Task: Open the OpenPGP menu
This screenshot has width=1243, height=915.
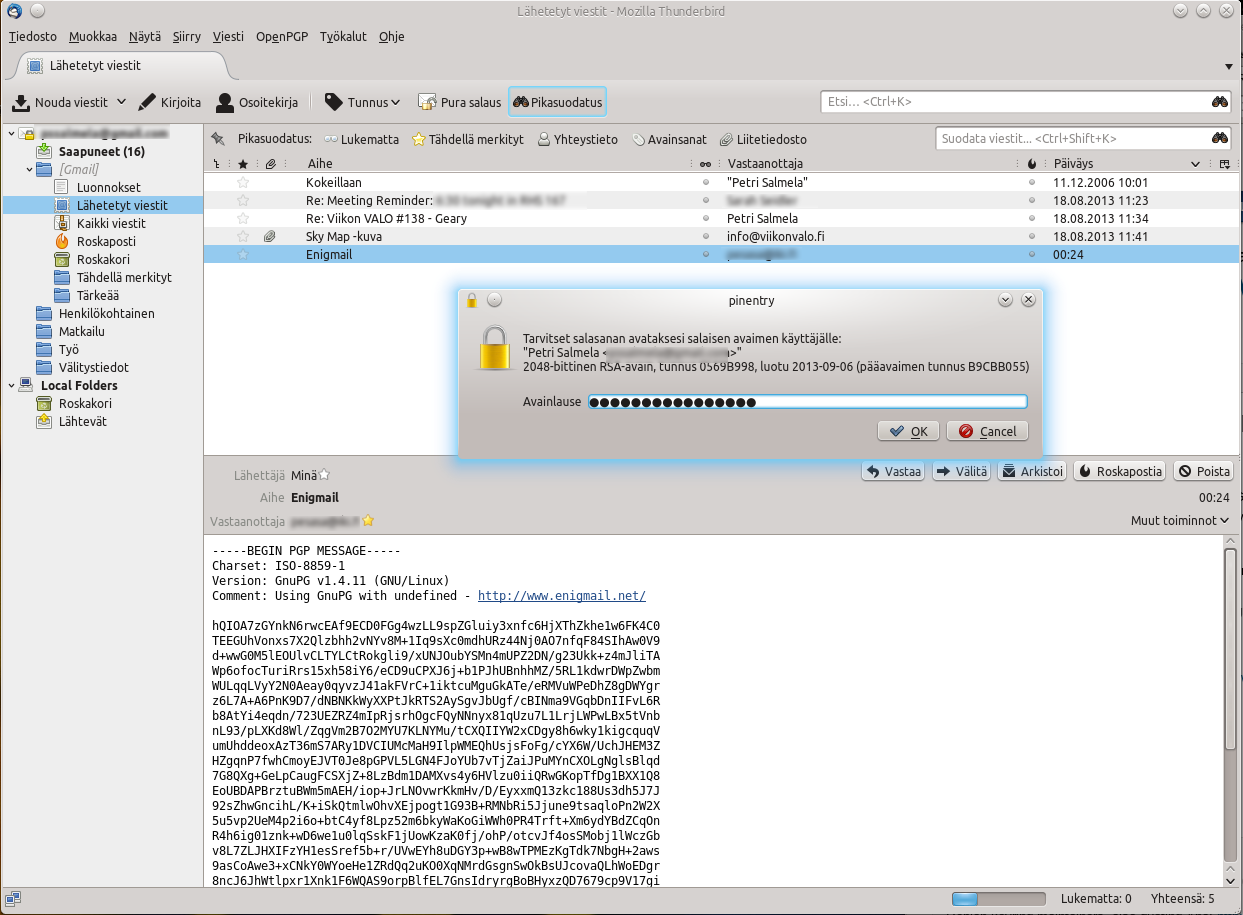Action: tap(282, 37)
